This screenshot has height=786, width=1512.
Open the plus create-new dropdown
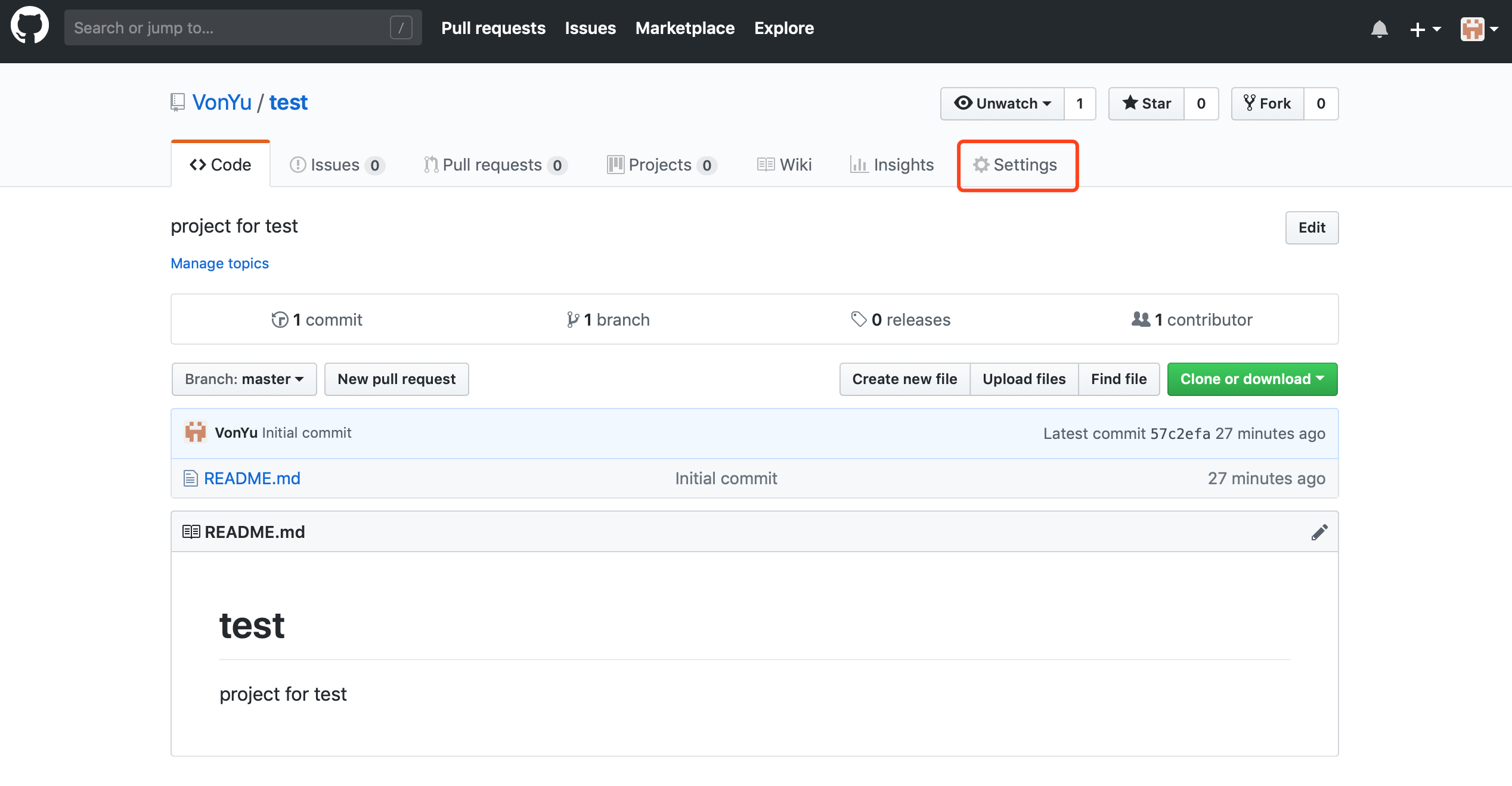click(x=1424, y=29)
